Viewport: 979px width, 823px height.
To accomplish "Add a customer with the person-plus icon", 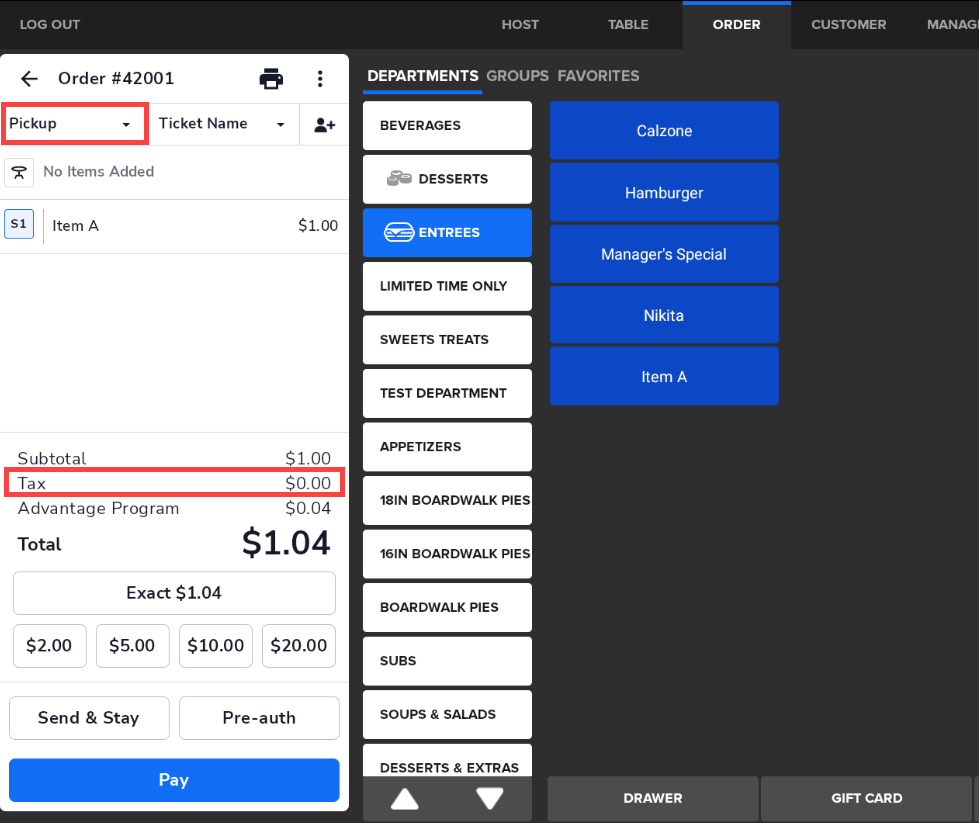I will tap(325, 124).
